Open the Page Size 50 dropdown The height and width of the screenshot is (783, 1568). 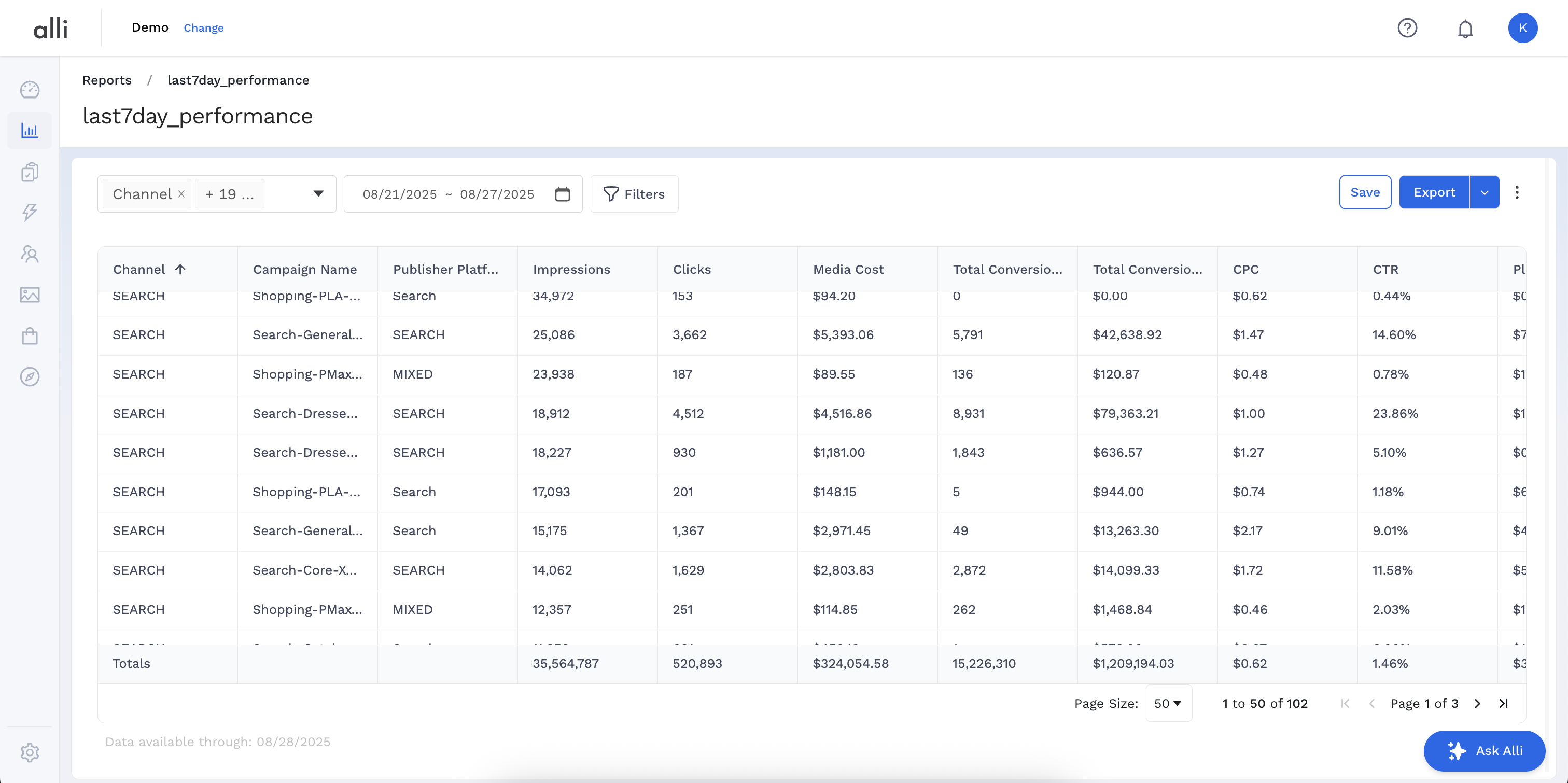(x=1168, y=704)
